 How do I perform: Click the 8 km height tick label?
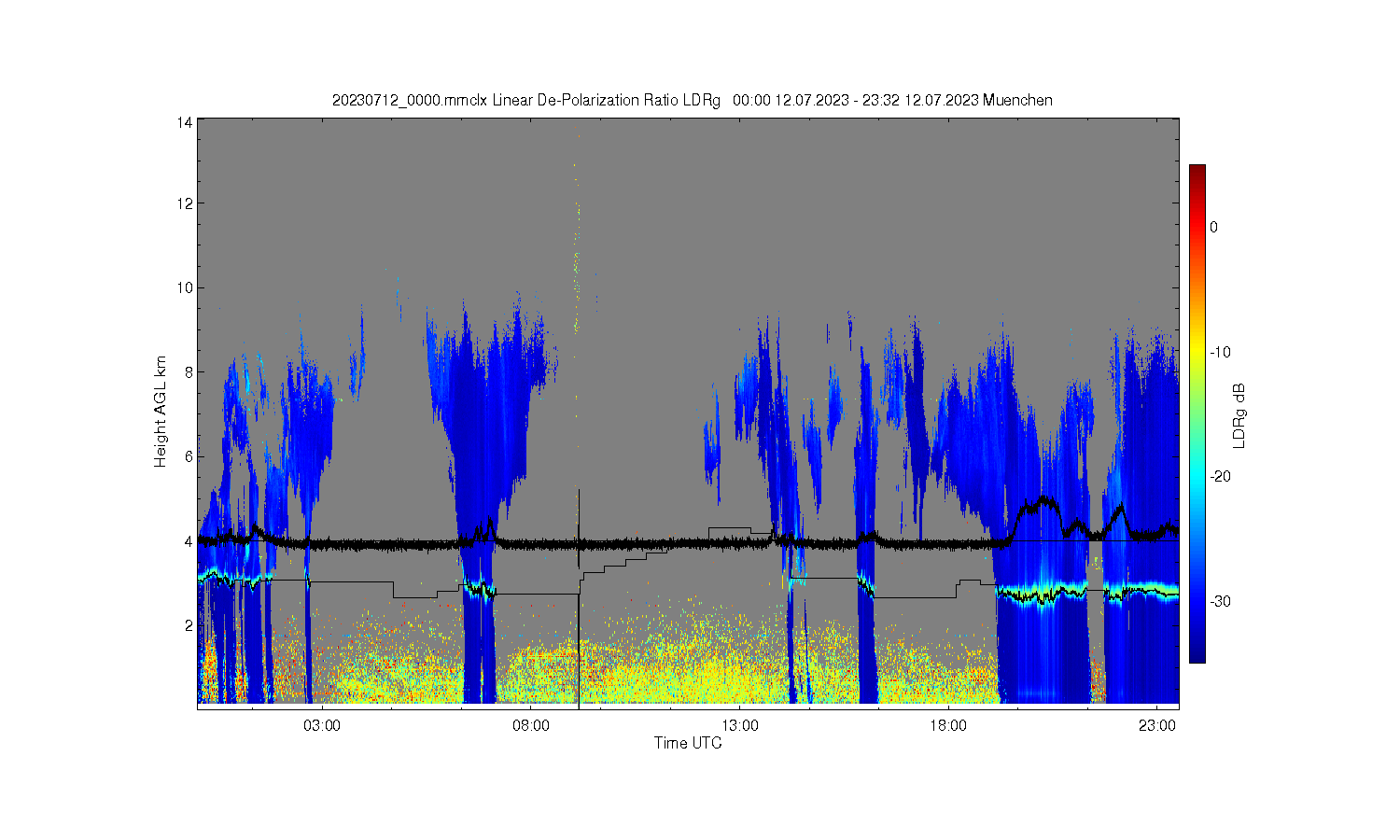189,372
